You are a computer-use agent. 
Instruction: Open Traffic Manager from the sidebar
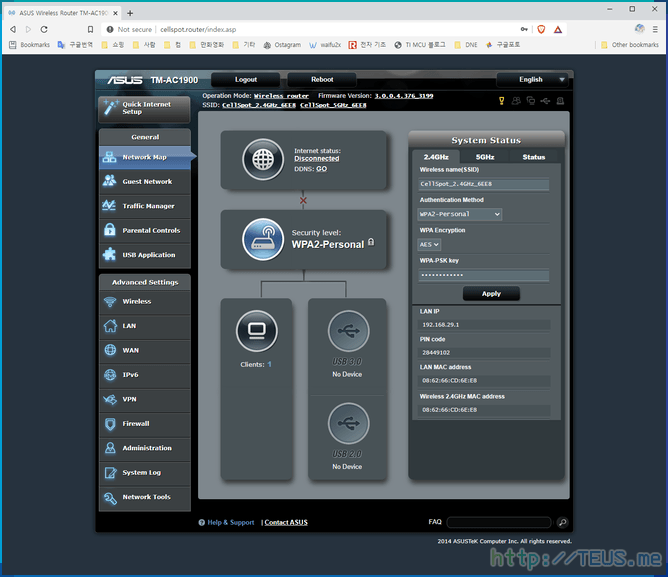click(145, 206)
